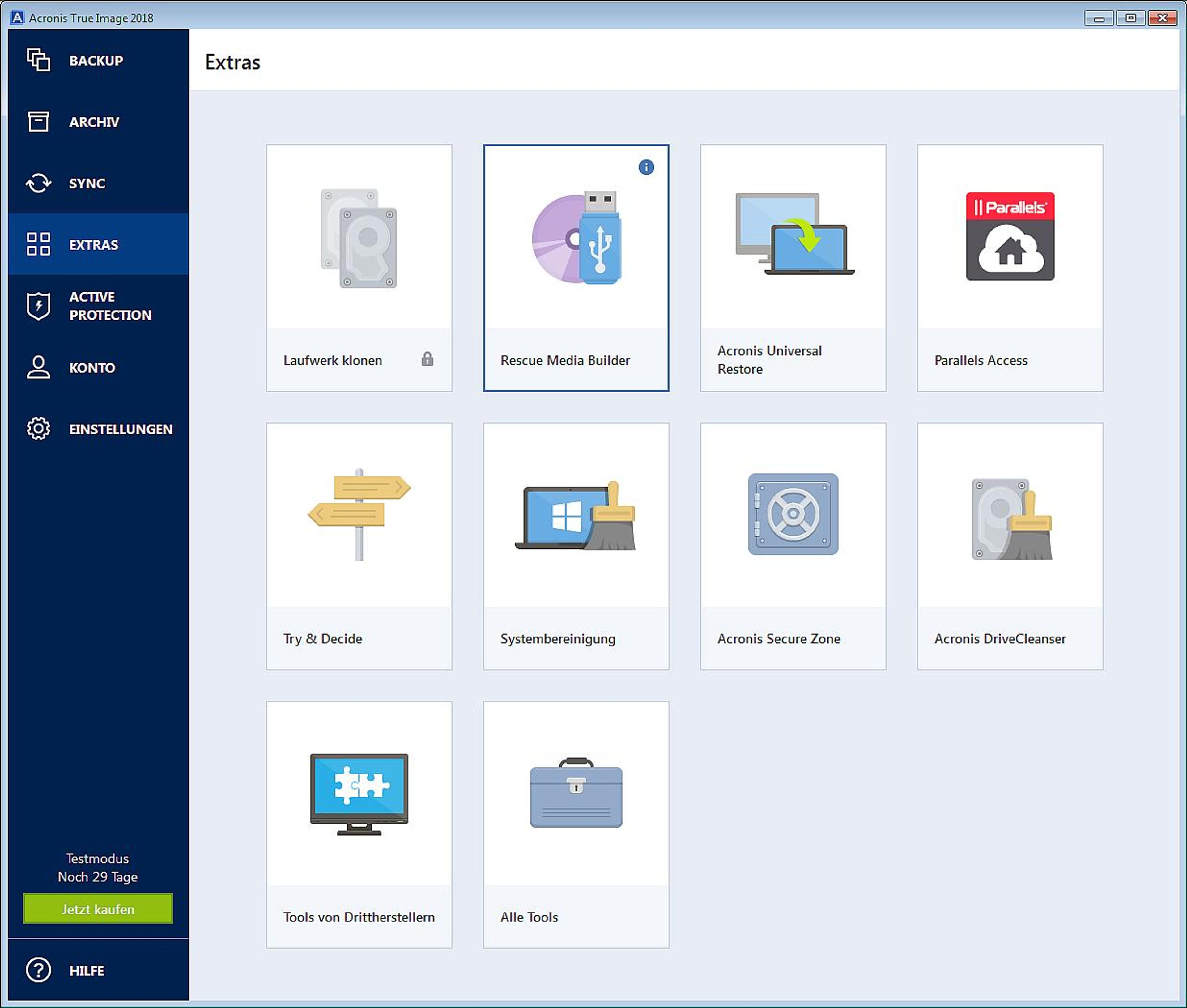Click the info icon on Rescue Media Builder

[646, 167]
